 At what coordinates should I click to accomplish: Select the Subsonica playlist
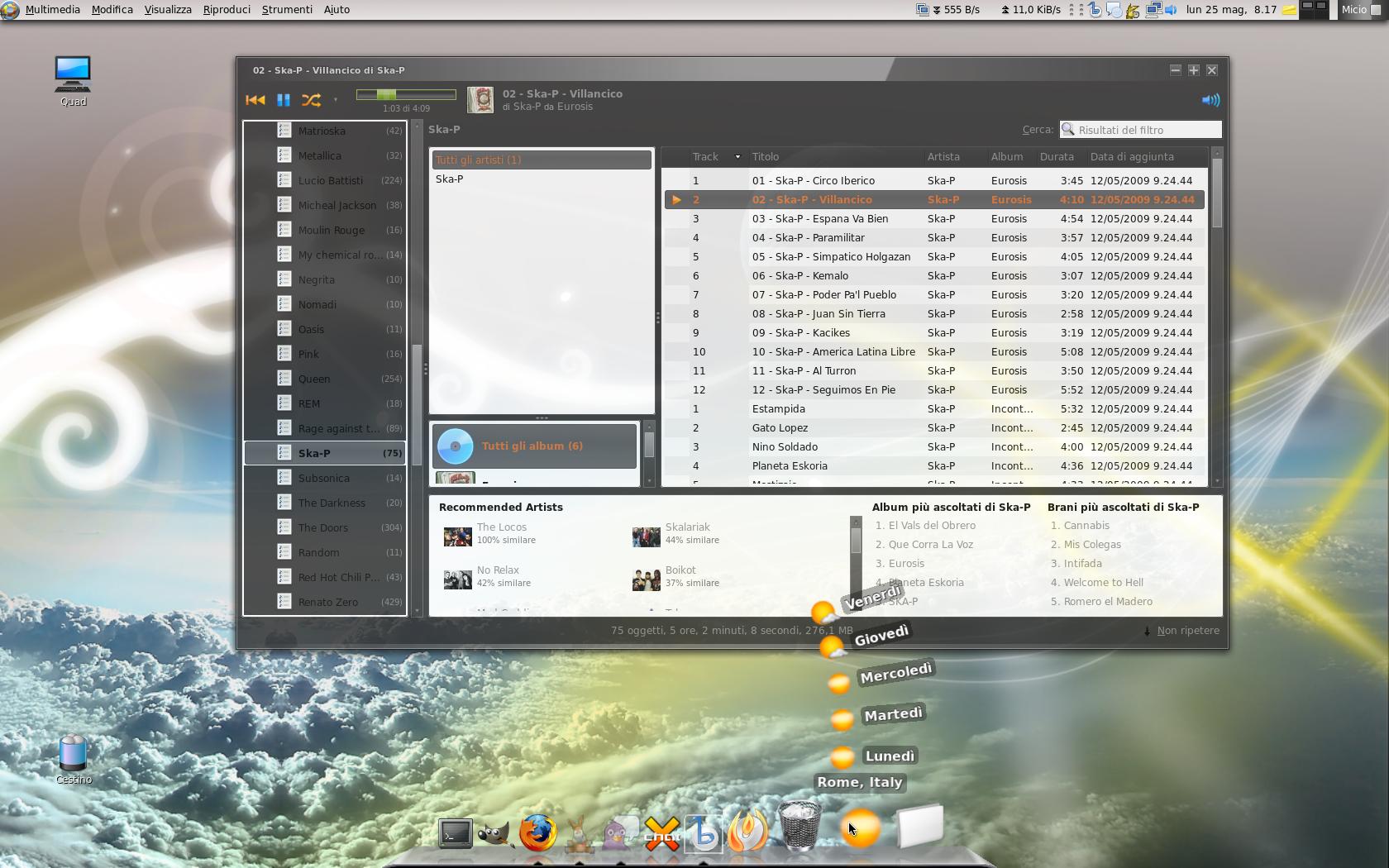tap(325, 478)
